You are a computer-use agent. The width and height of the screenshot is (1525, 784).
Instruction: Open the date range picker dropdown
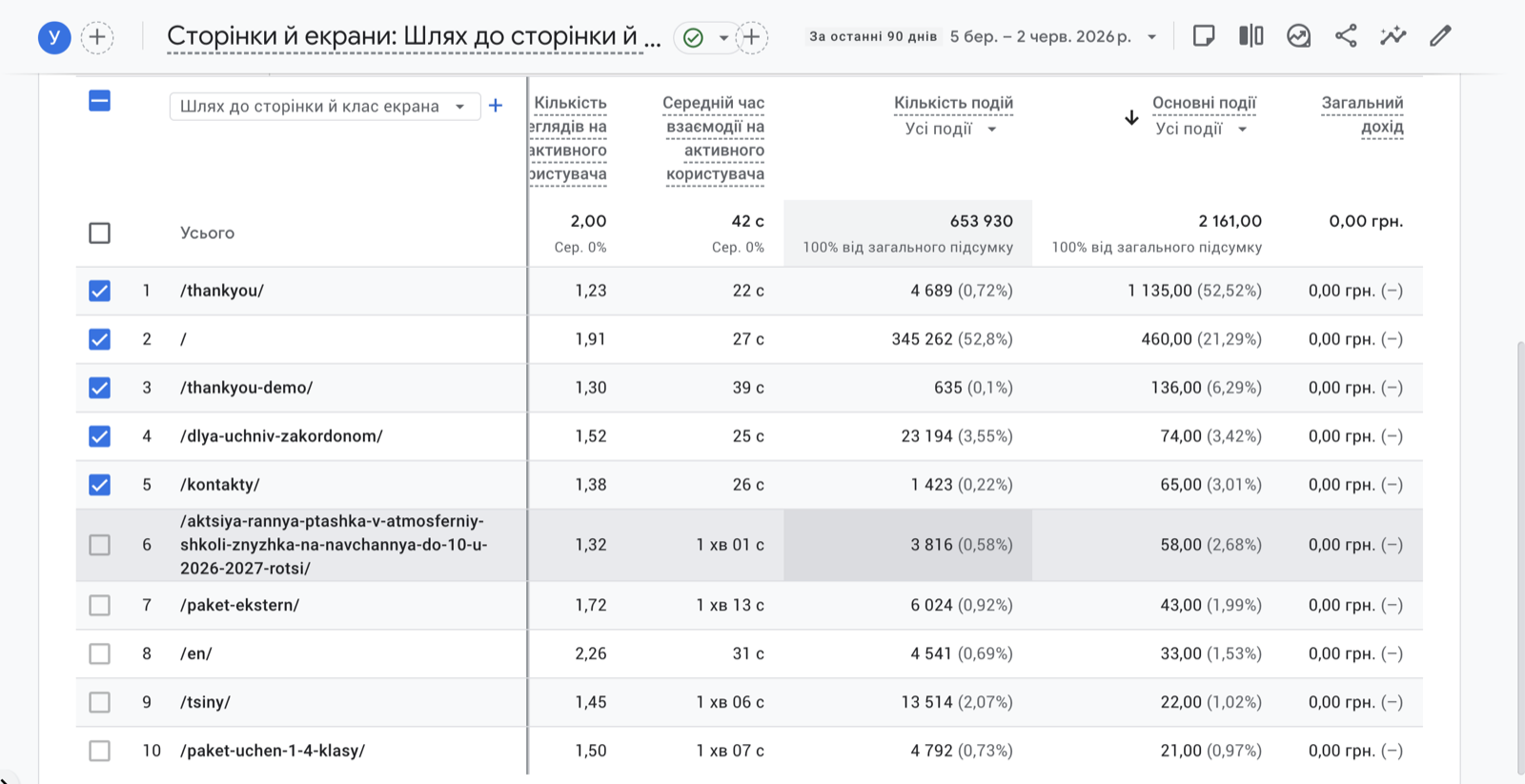point(1151,37)
